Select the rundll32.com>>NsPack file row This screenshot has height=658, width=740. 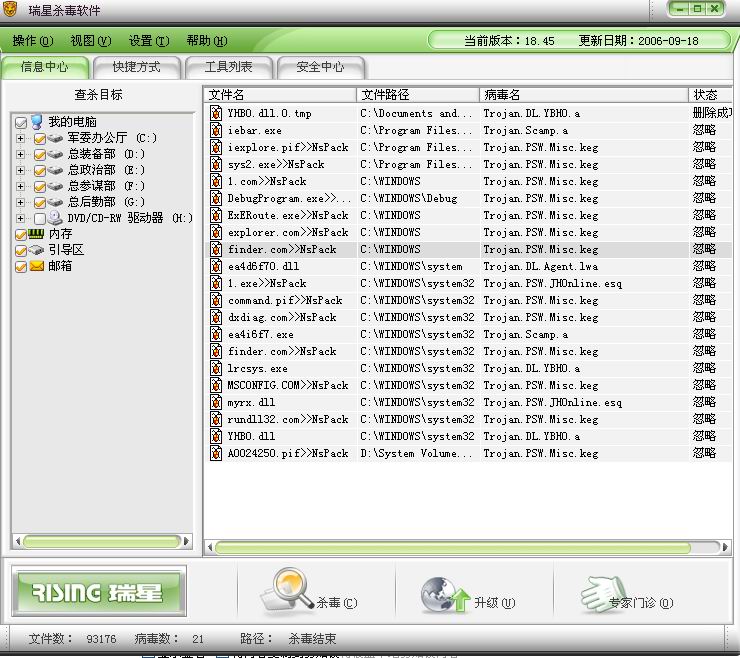pos(469,419)
